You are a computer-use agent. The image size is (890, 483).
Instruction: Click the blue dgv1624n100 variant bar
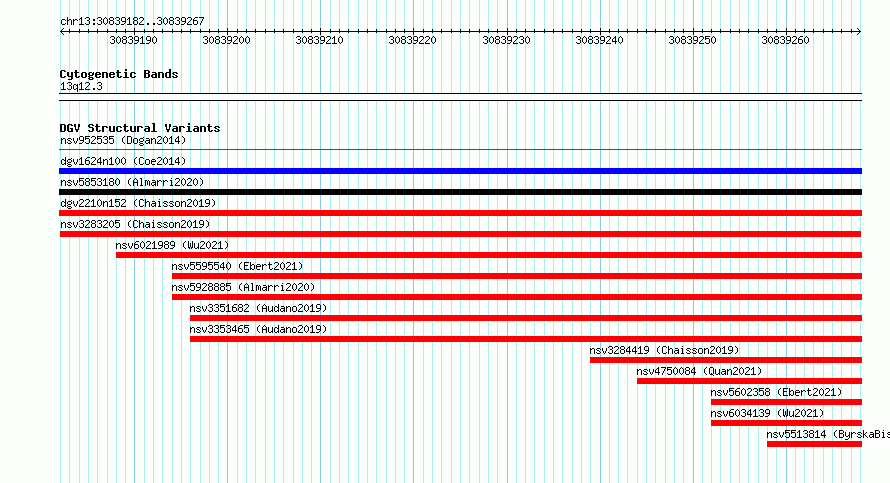pyautogui.click(x=460, y=171)
